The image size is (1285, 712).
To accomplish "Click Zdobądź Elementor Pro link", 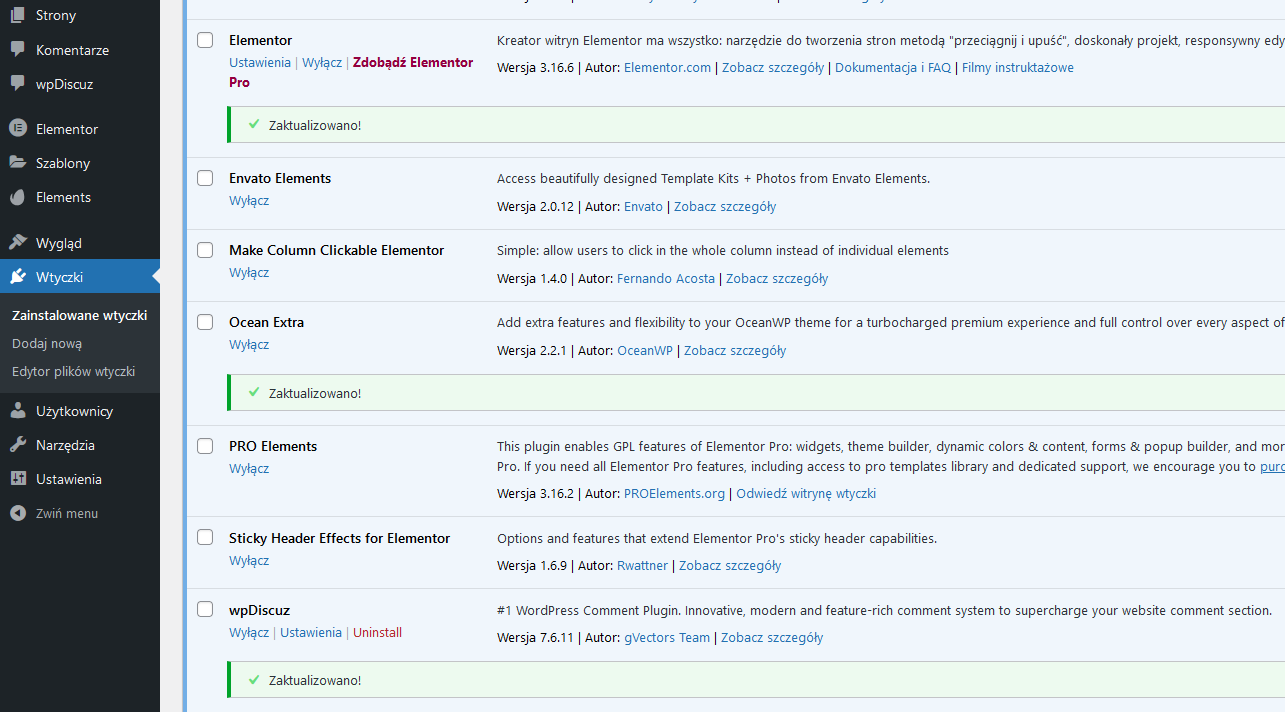I will (x=351, y=72).
